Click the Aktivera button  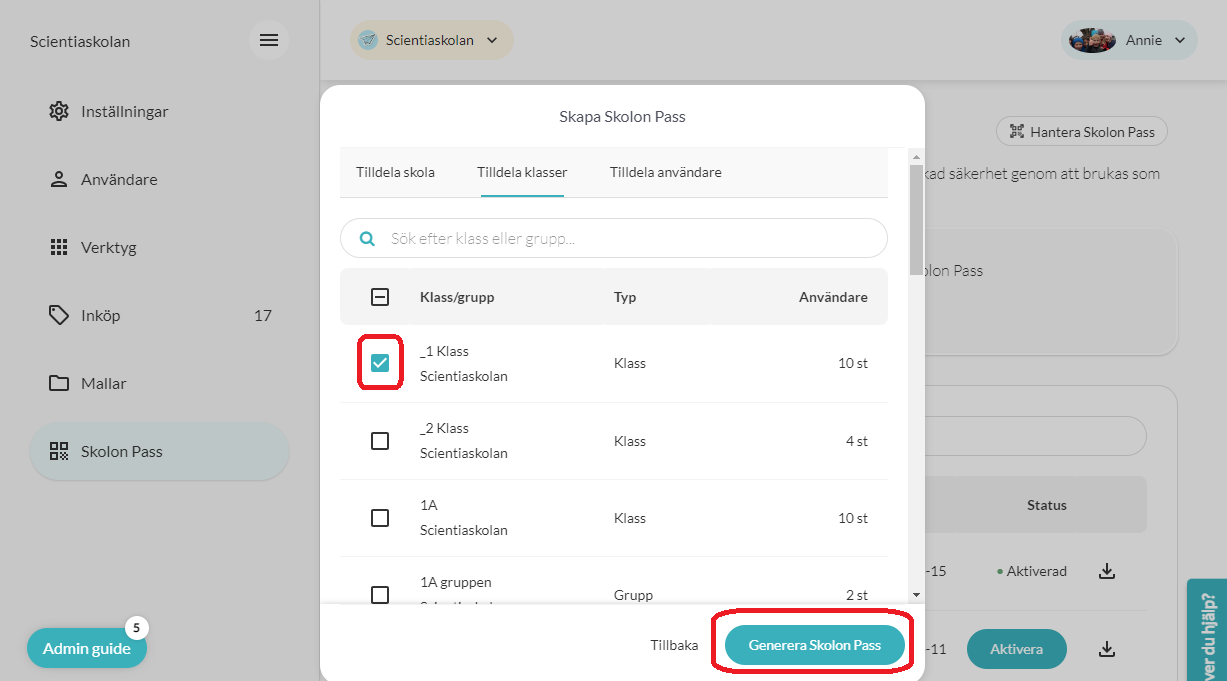(x=1017, y=649)
